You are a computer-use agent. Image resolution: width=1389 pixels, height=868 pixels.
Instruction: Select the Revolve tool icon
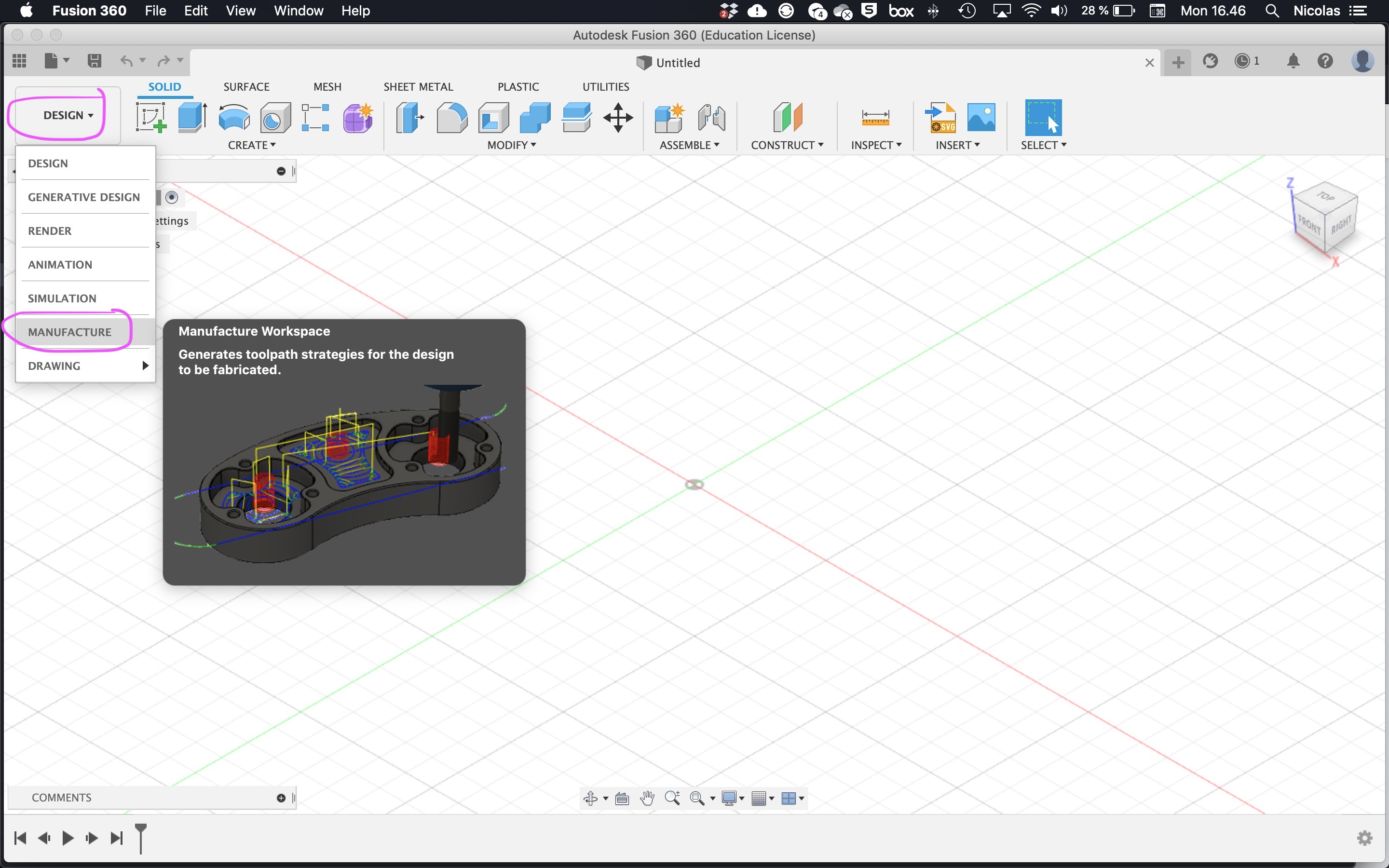click(234, 118)
